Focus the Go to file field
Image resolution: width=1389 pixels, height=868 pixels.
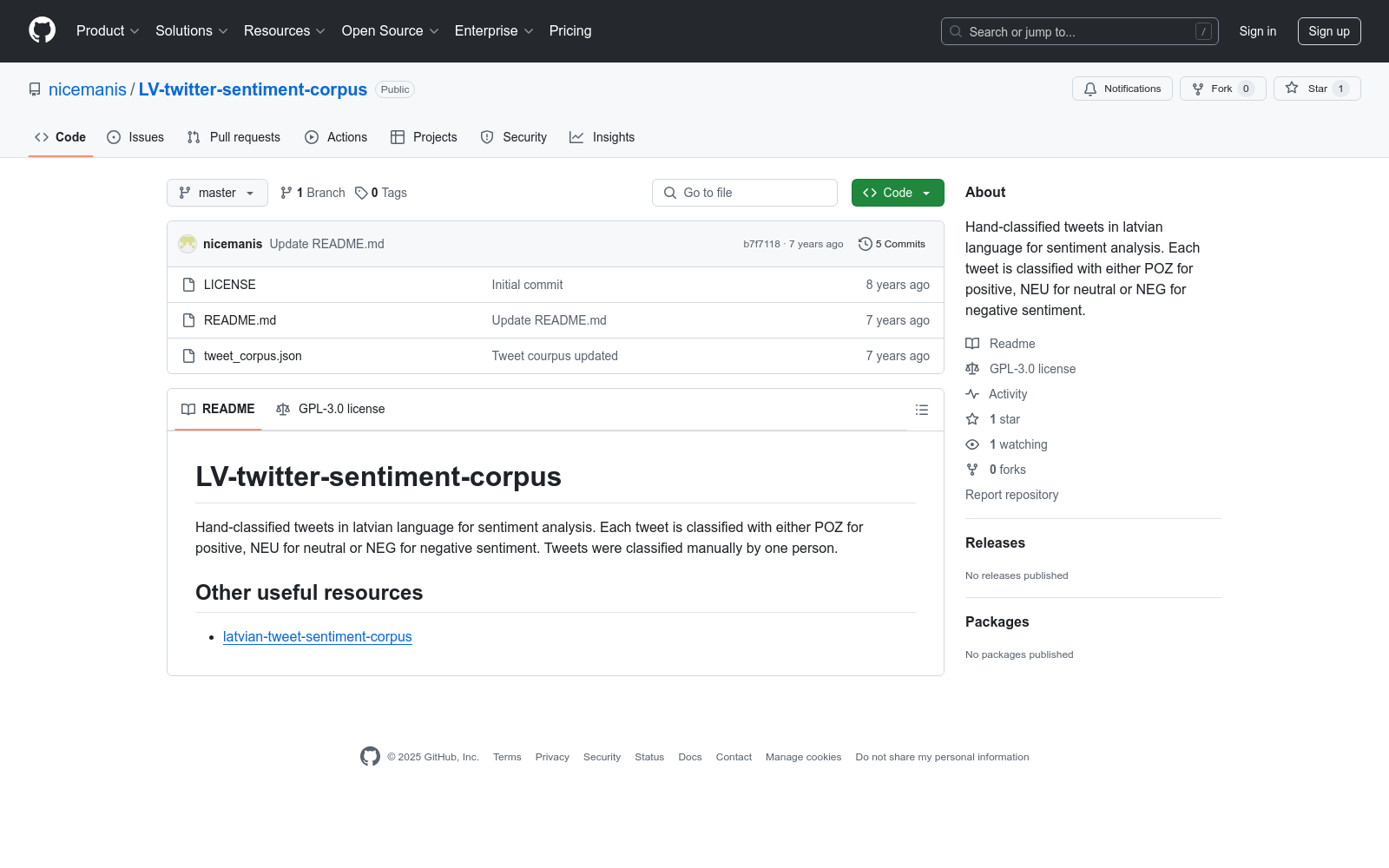(745, 193)
